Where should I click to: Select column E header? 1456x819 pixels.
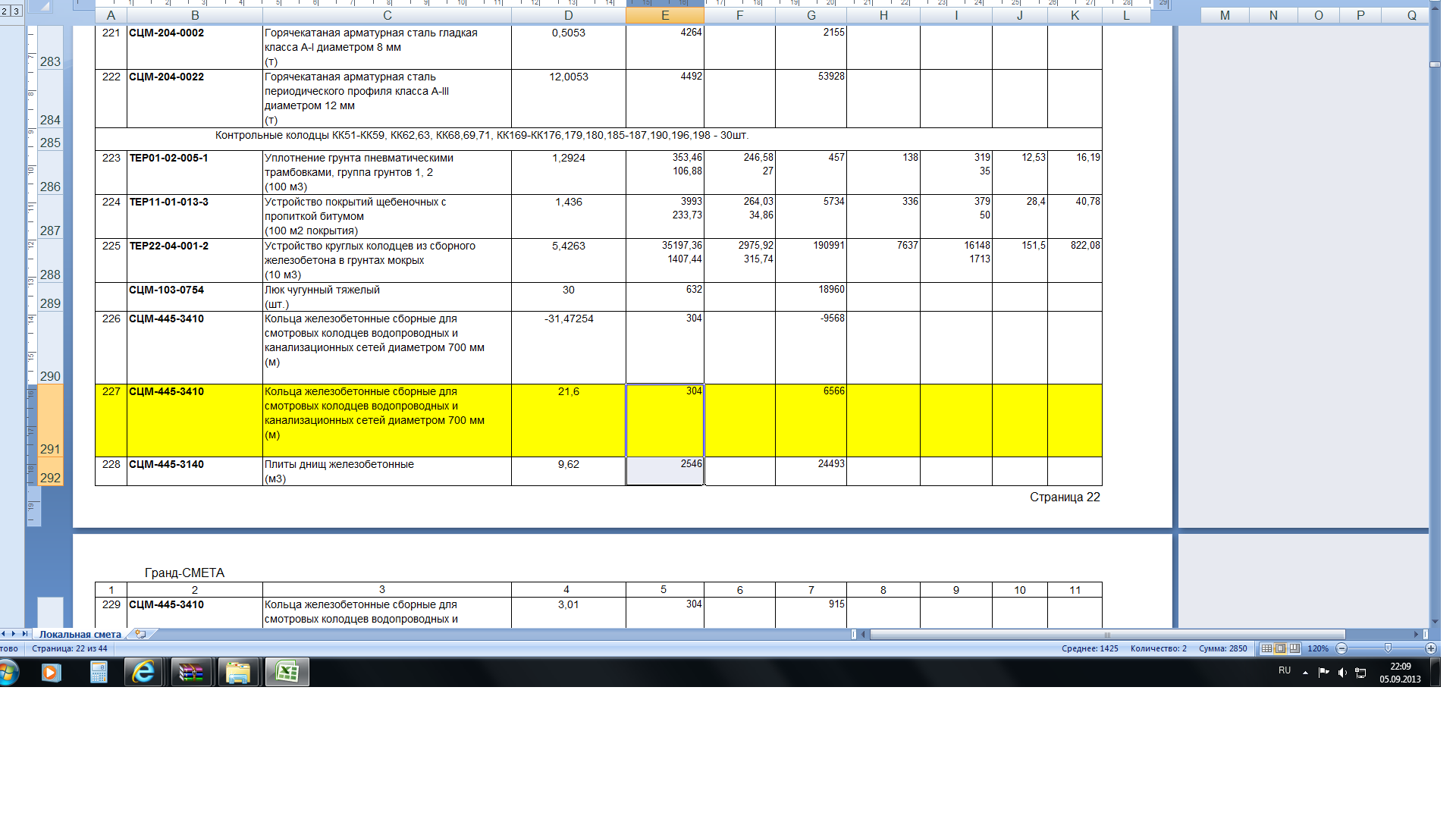click(x=664, y=15)
